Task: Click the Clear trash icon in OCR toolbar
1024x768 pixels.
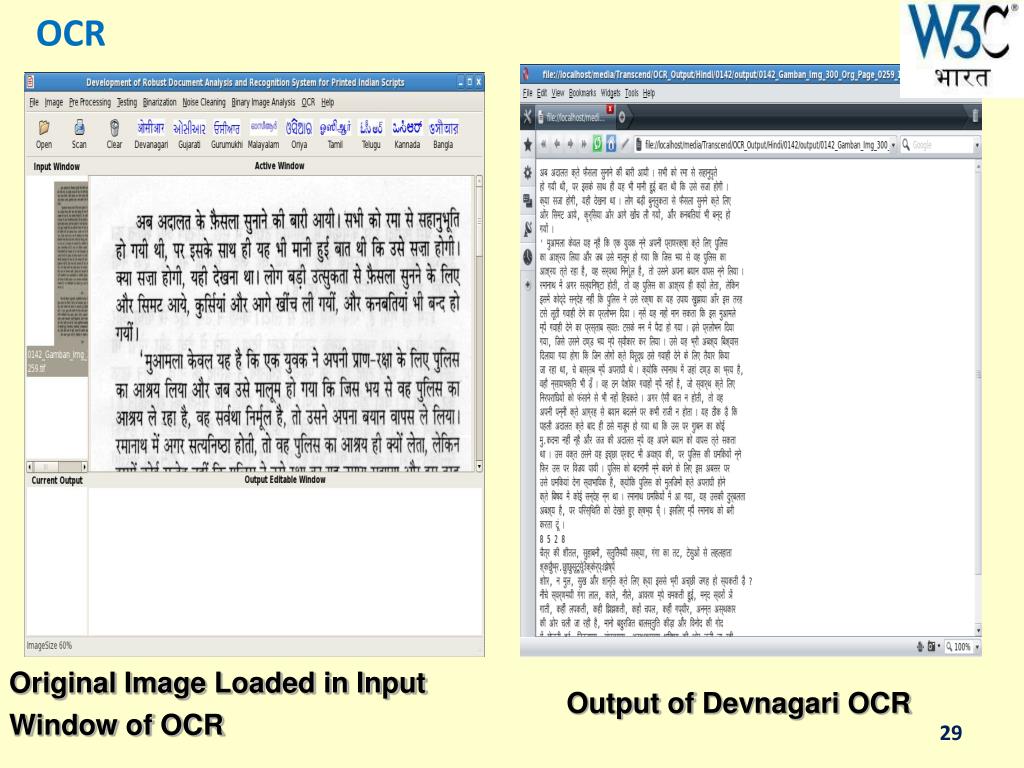Action: point(114,127)
